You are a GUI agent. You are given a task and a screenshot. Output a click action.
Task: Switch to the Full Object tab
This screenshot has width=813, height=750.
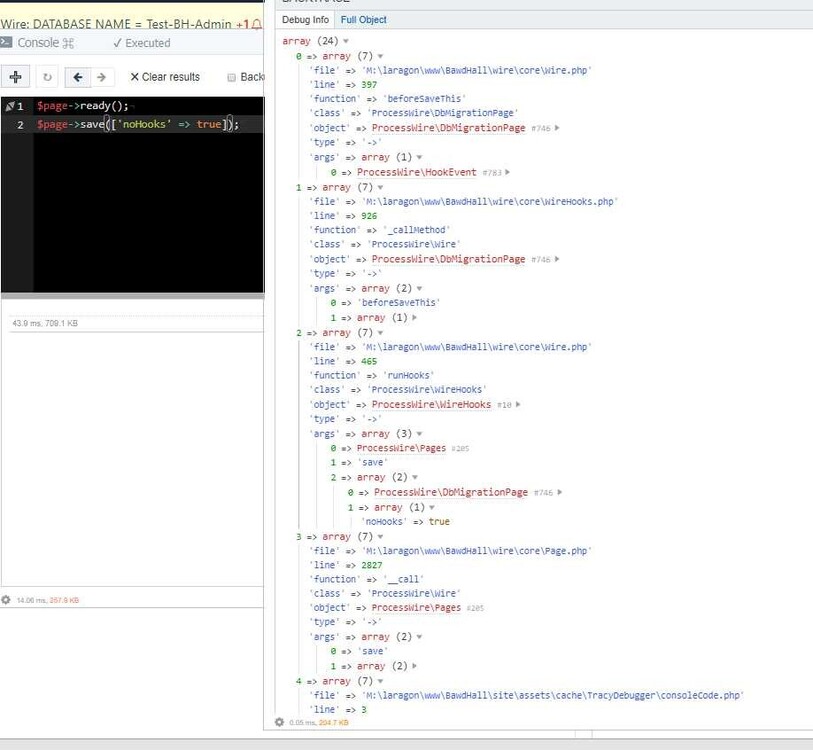363,19
